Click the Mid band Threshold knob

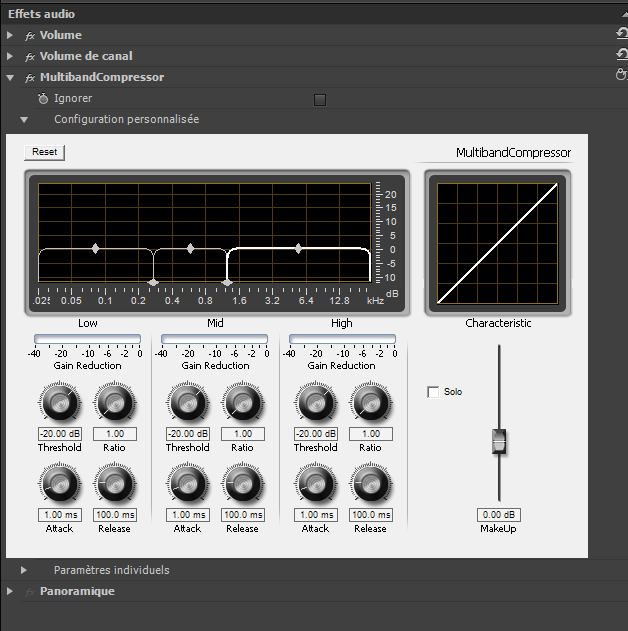click(188, 403)
